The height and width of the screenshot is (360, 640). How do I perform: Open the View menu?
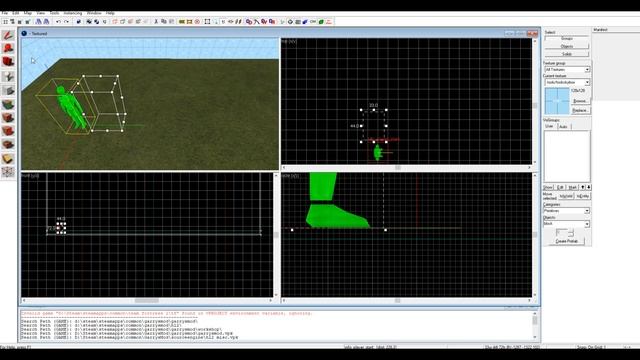pos(40,13)
